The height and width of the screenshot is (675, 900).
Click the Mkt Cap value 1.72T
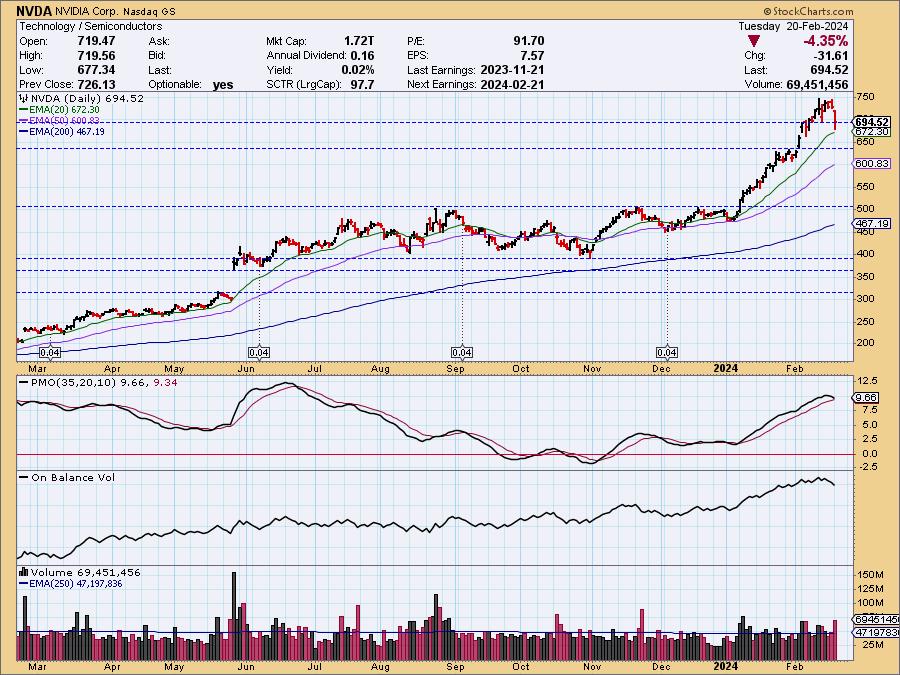[359, 41]
